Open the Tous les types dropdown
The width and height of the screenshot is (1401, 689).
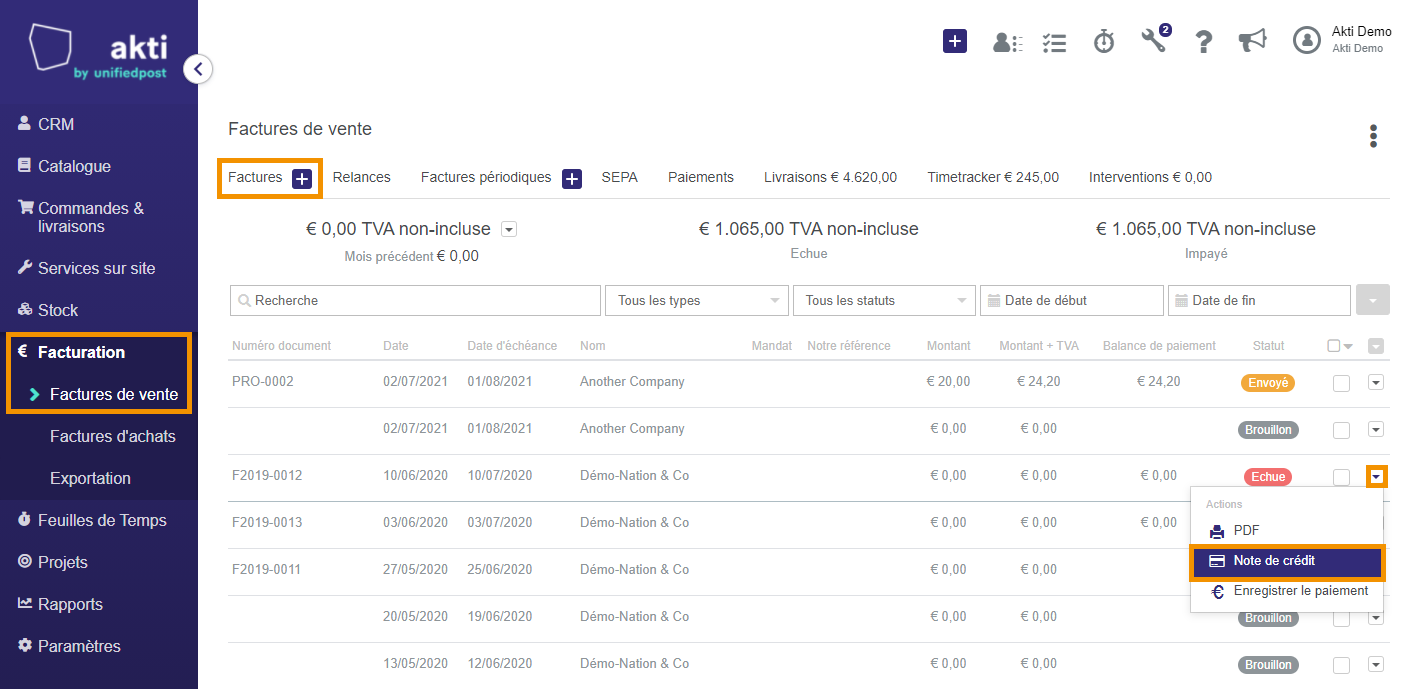coord(696,300)
